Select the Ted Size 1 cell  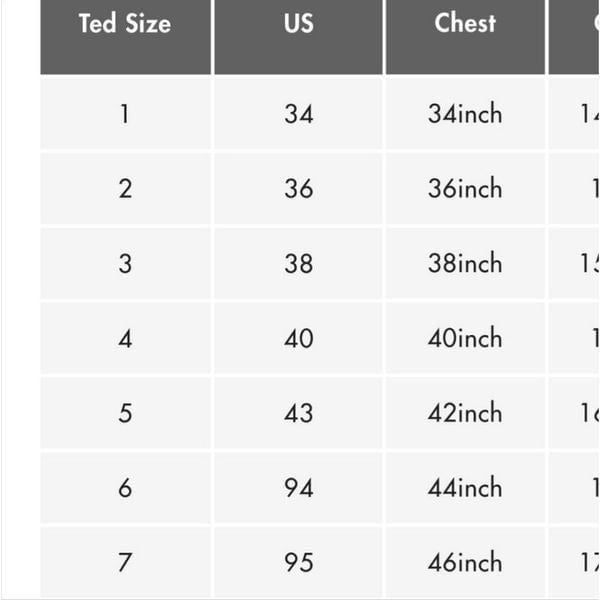tap(126, 113)
